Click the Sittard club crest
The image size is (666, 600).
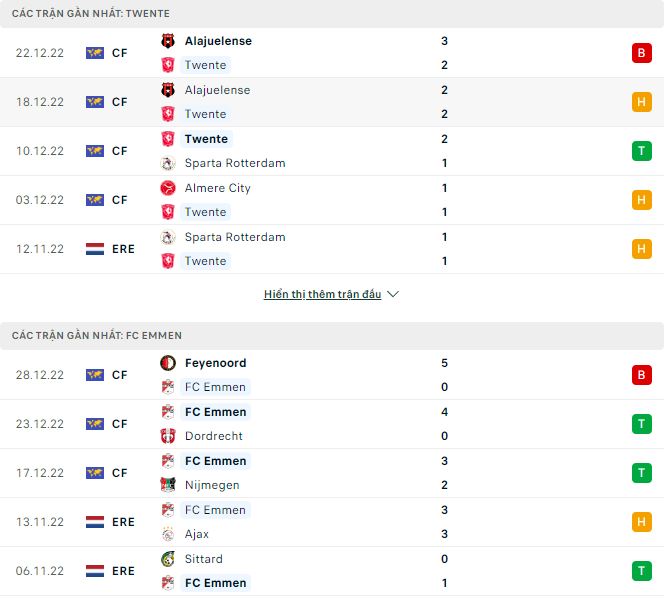pyautogui.click(x=168, y=559)
